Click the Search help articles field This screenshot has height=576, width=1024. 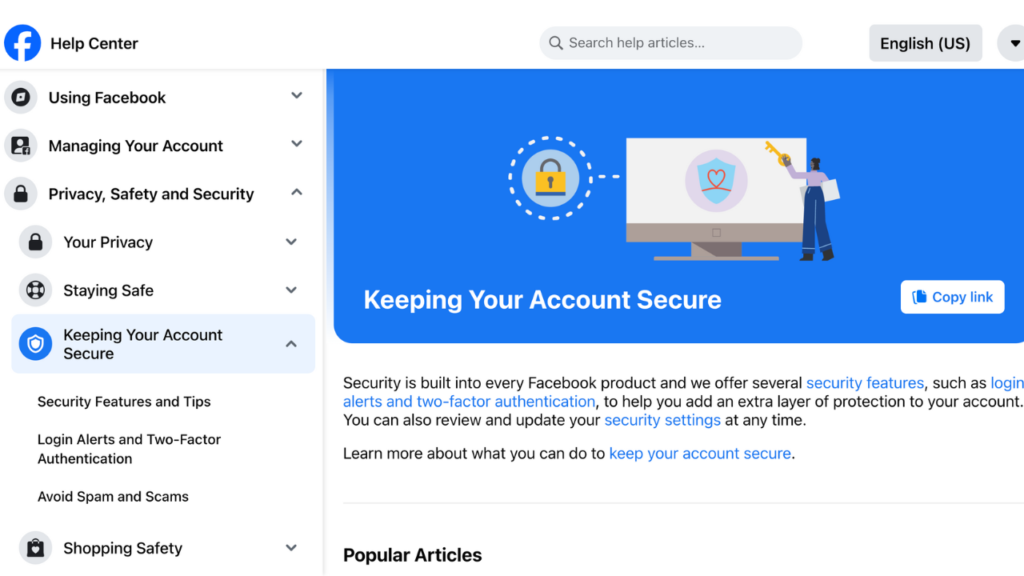click(x=671, y=43)
